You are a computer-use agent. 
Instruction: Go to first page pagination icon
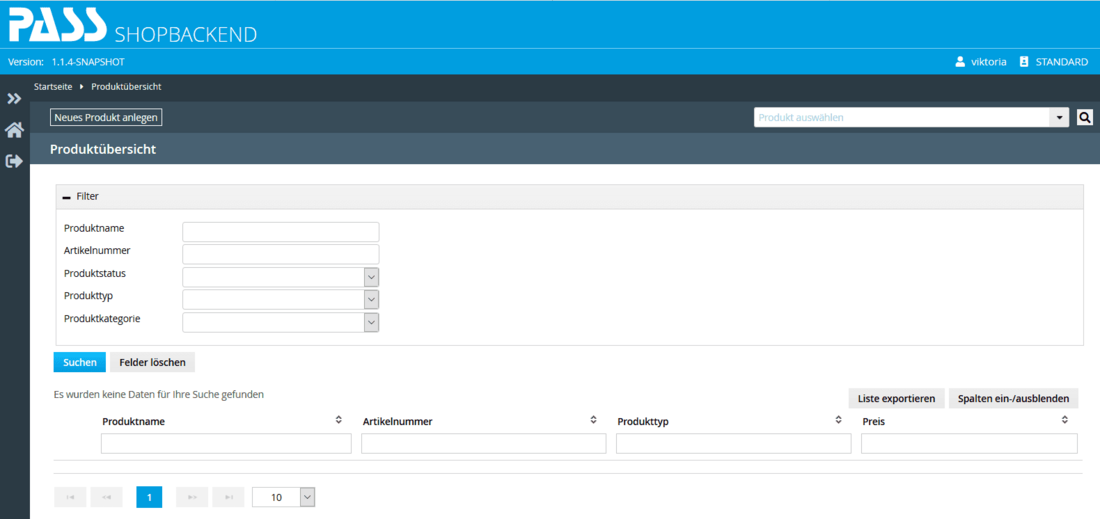coord(70,497)
